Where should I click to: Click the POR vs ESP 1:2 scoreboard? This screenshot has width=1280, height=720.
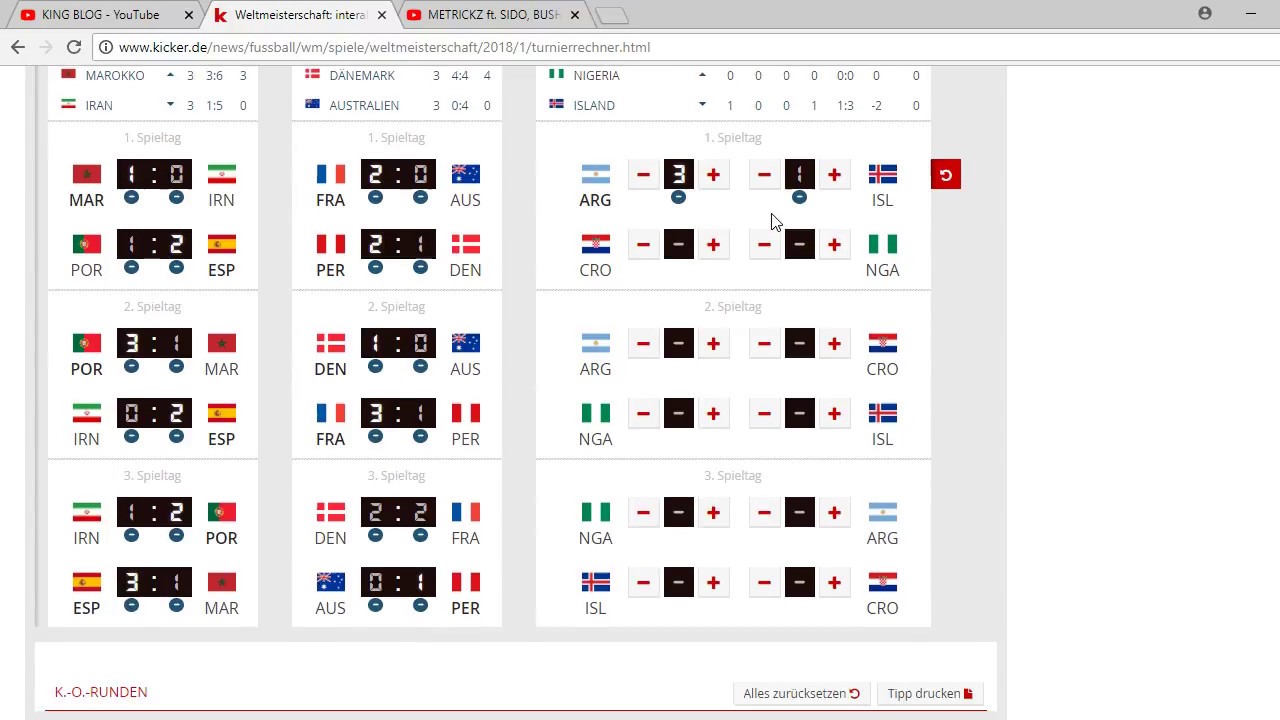[x=154, y=244]
